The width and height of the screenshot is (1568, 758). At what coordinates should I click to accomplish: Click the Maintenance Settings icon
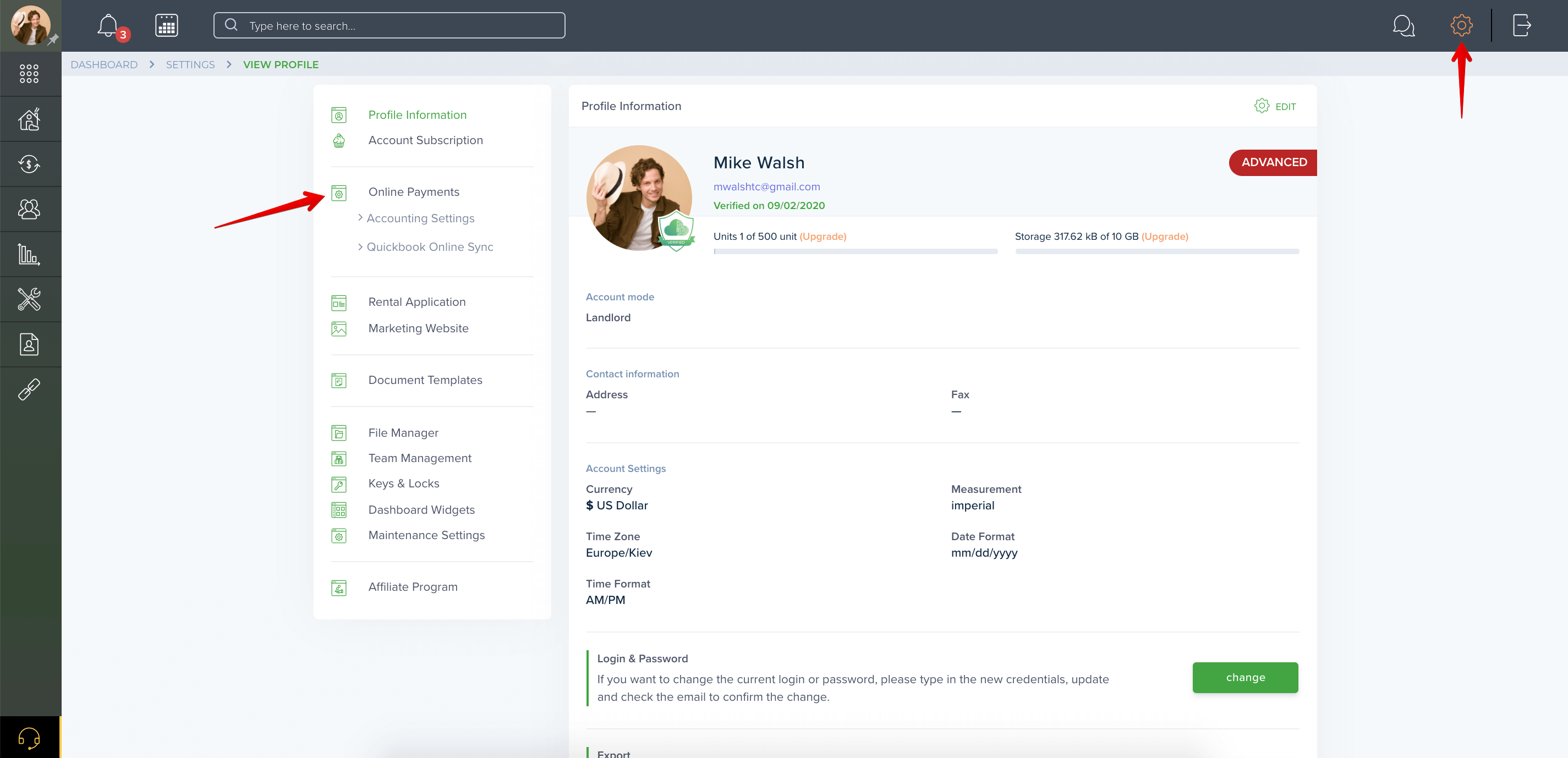click(339, 536)
